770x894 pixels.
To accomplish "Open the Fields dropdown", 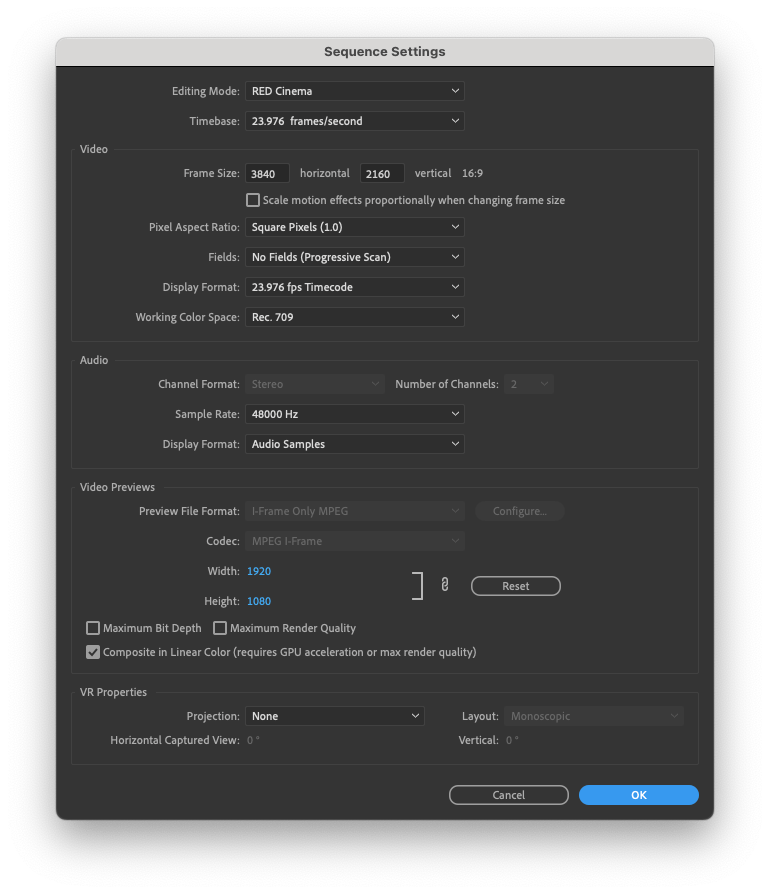I will (355, 257).
